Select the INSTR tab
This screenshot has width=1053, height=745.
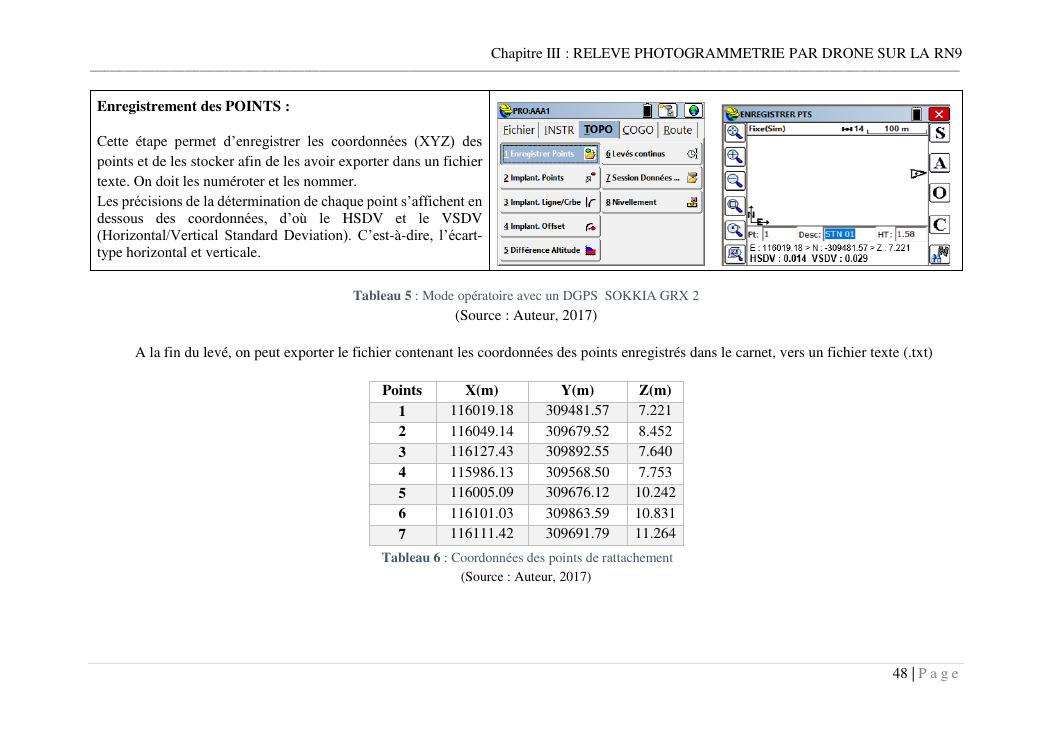(559, 130)
